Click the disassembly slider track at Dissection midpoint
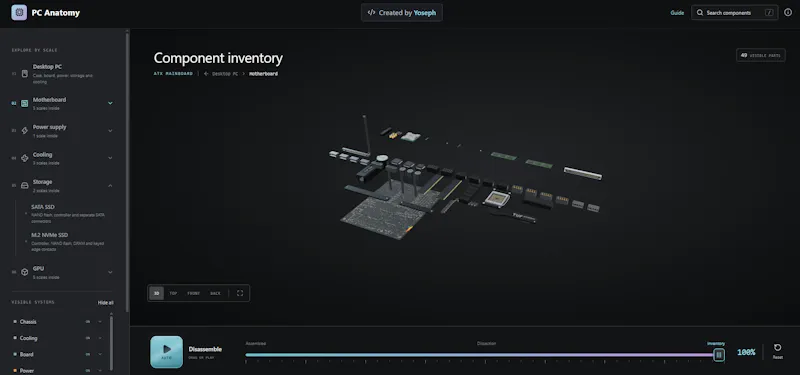 [x=486, y=355]
